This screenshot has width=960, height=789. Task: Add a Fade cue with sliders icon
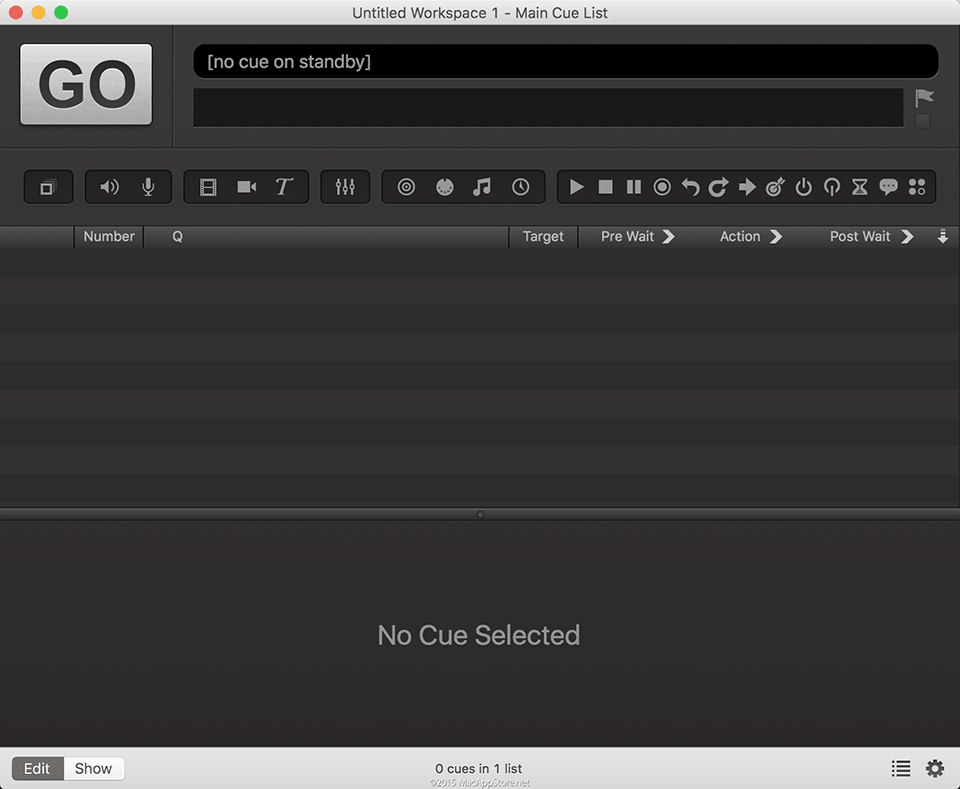(x=345, y=187)
